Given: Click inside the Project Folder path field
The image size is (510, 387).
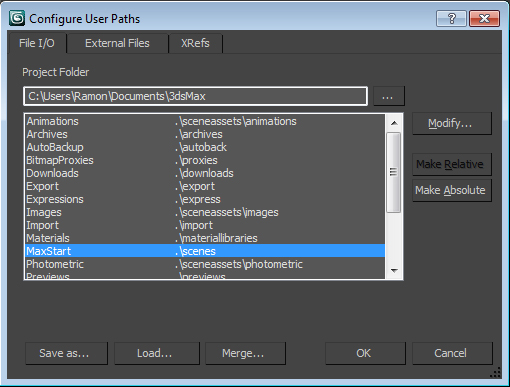Looking at the screenshot, I should (x=196, y=96).
